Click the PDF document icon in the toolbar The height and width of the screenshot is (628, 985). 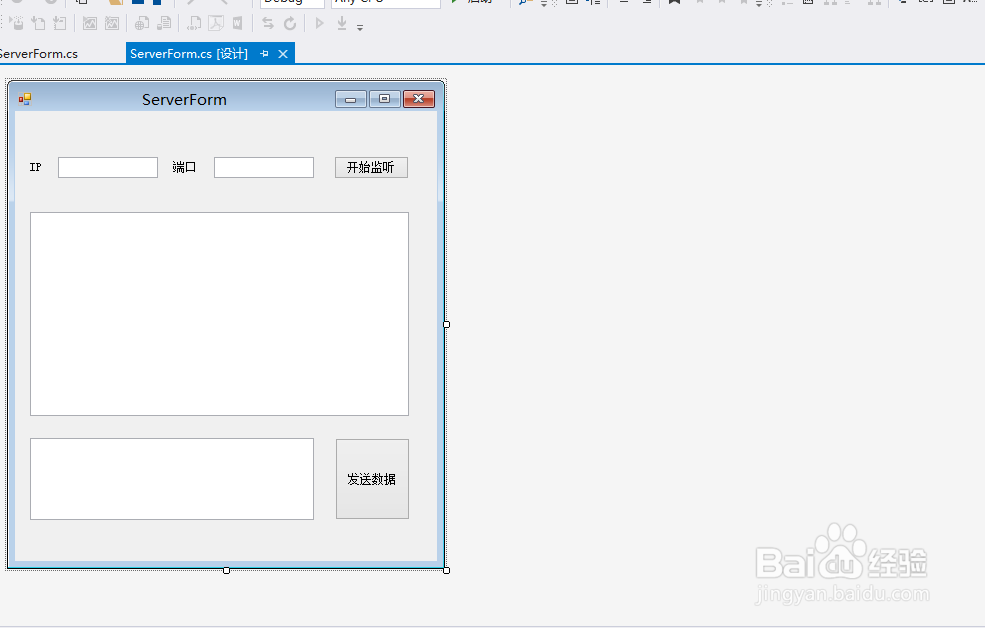coord(215,24)
